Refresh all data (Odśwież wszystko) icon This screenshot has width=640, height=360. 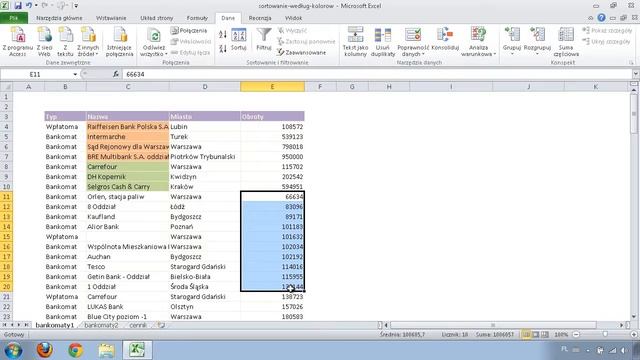(154, 36)
